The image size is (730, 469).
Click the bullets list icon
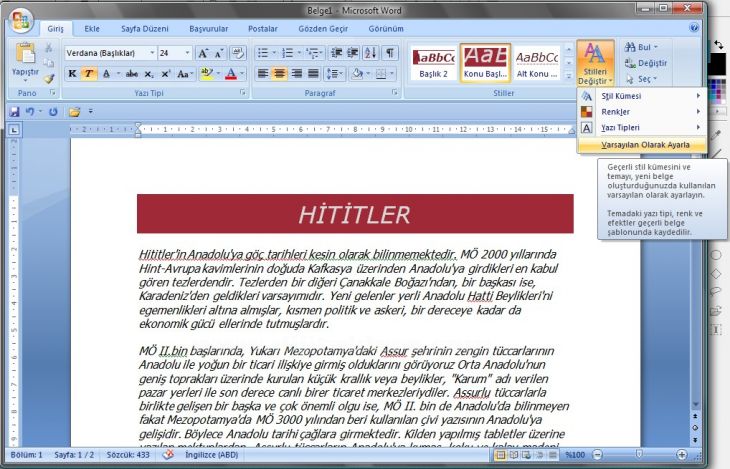click(263, 53)
